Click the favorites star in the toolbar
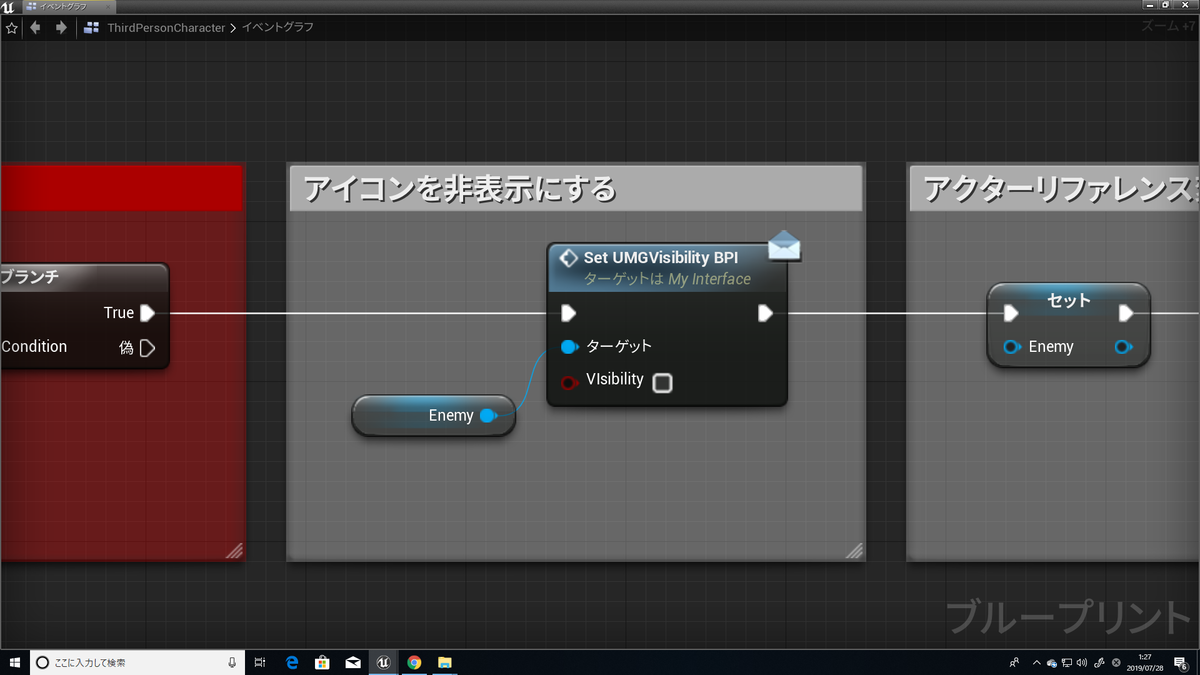This screenshot has width=1200, height=675. (11, 28)
